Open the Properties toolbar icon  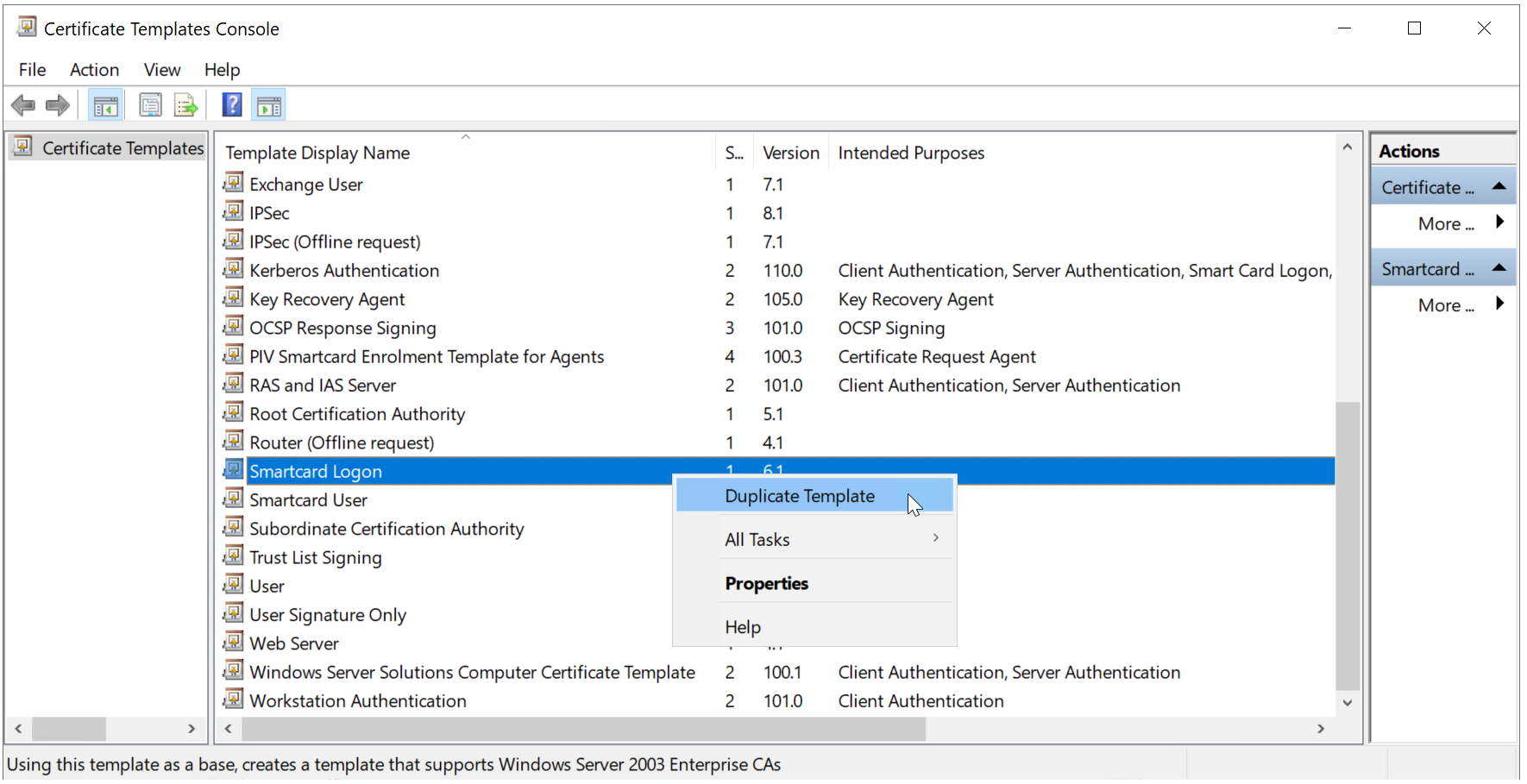[x=150, y=106]
